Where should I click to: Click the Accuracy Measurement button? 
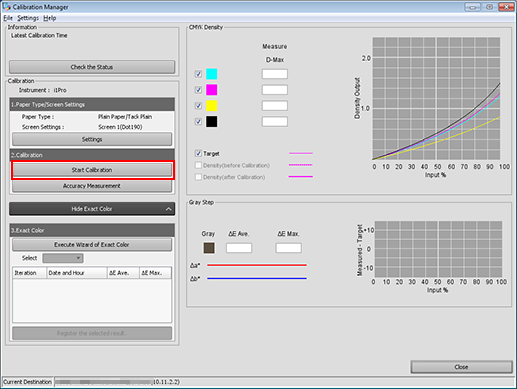[x=92, y=186]
